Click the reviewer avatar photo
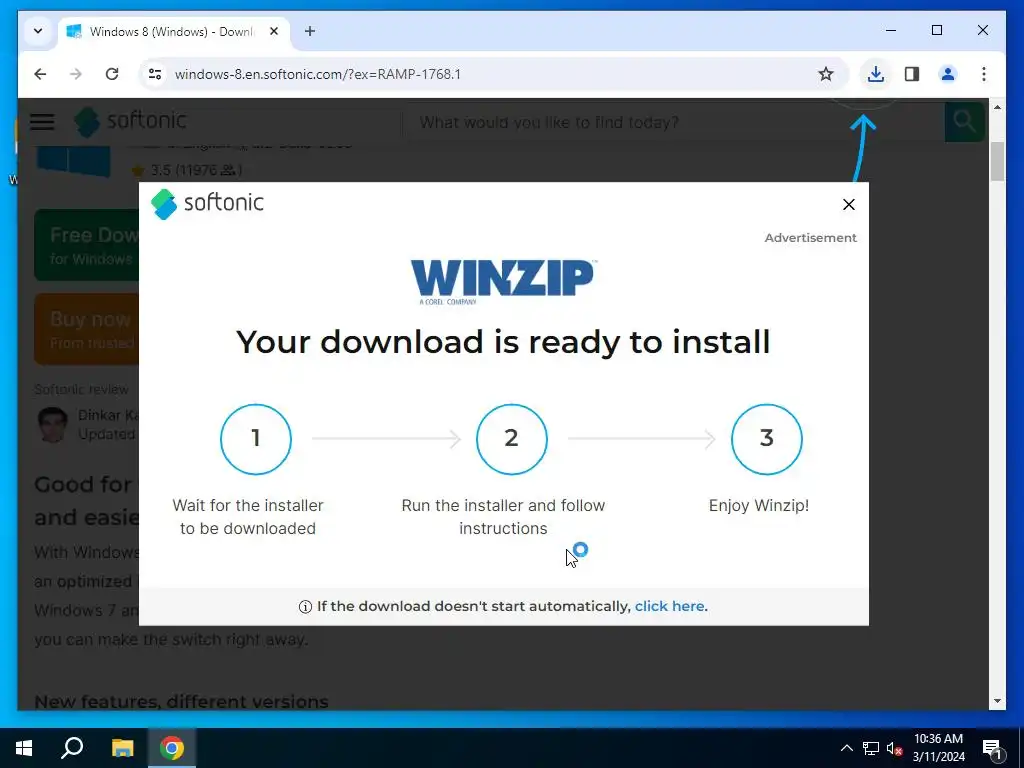This screenshot has height=768, width=1024. click(x=52, y=424)
